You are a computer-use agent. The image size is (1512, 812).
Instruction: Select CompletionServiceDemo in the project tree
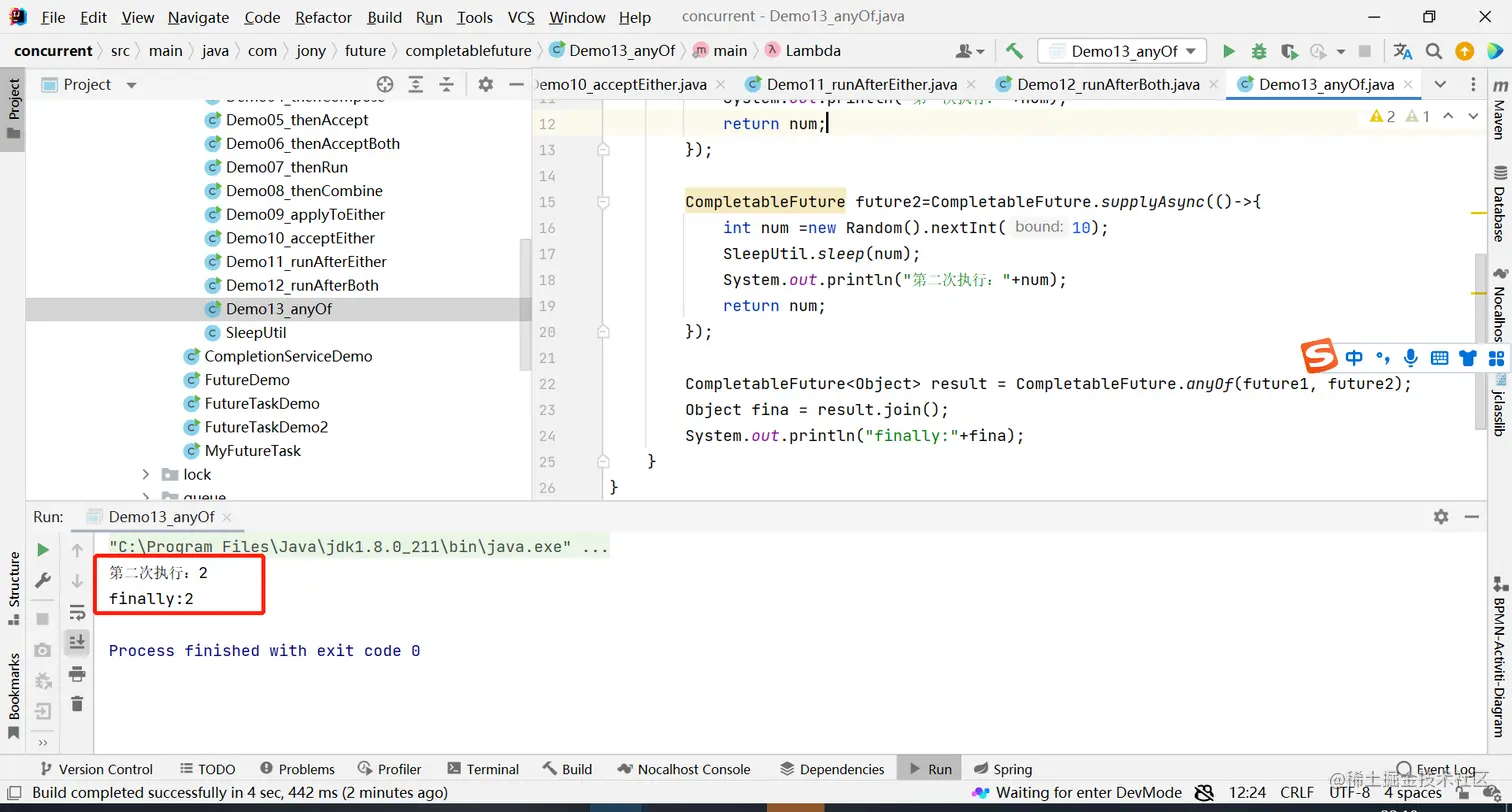pos(288,356)
